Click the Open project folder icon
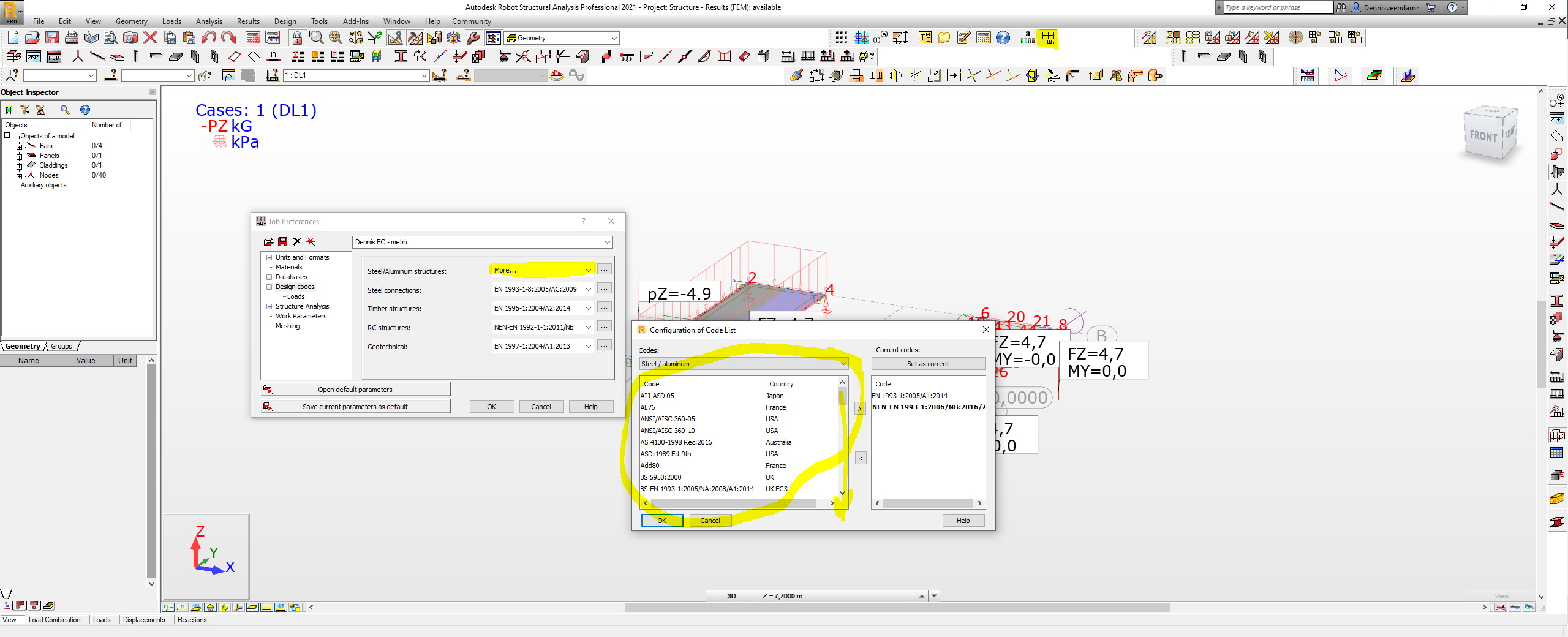 pyautogui.click(x=32, y=38)
